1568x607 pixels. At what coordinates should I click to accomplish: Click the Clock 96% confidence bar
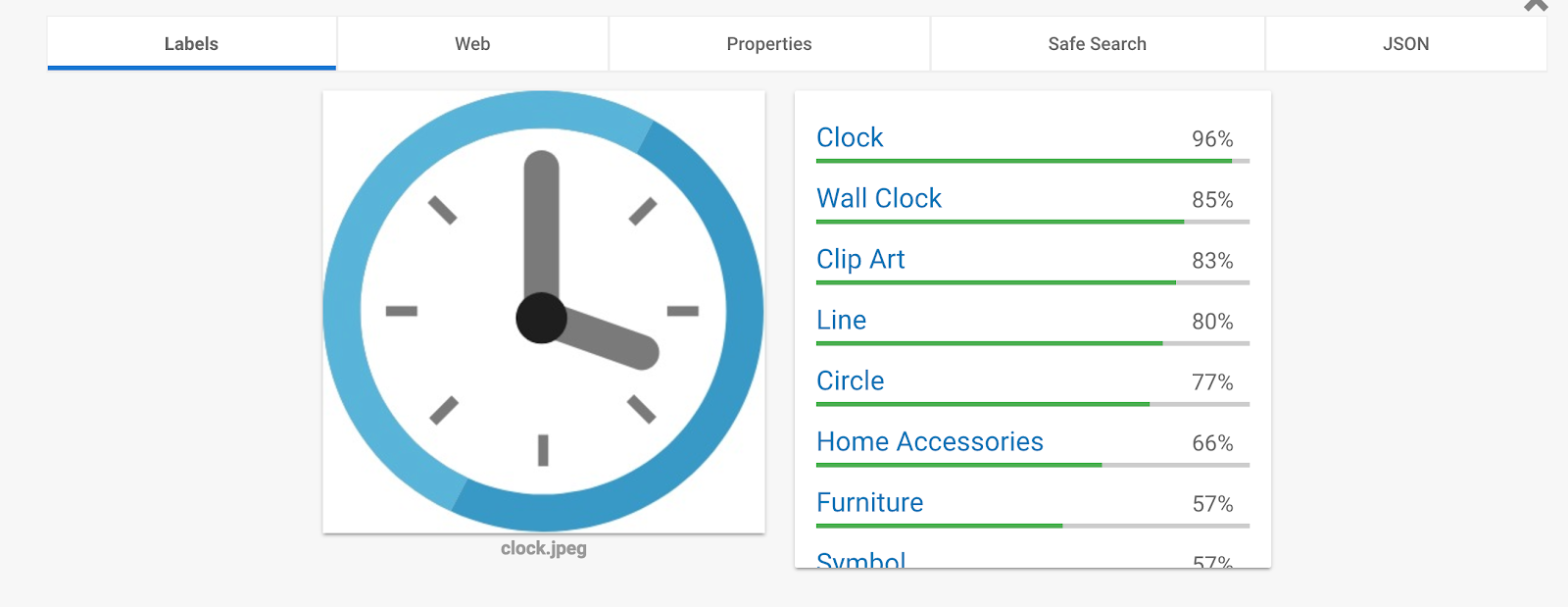1033,161
